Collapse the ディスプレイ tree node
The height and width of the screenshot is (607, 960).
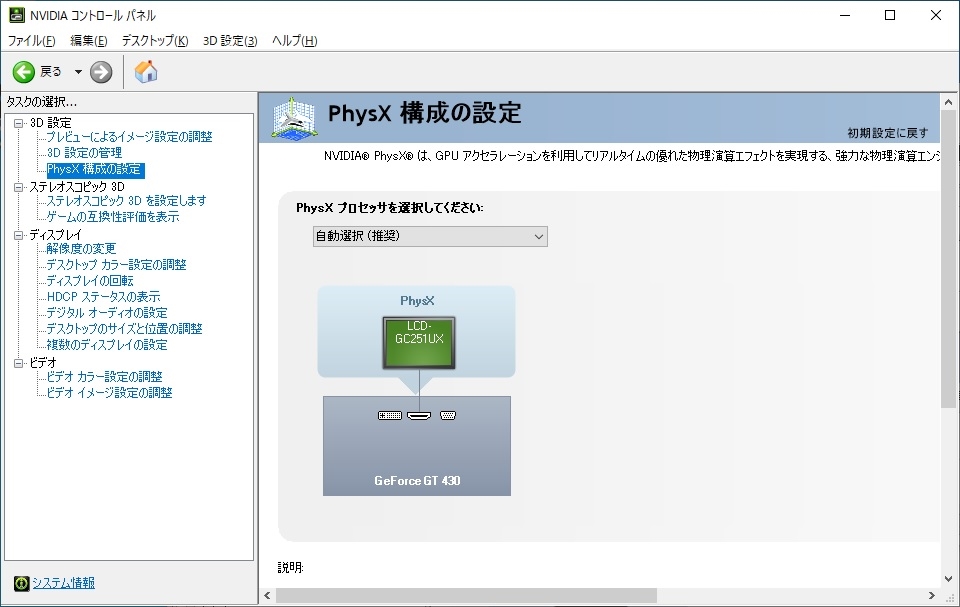[x=19, y=235]
